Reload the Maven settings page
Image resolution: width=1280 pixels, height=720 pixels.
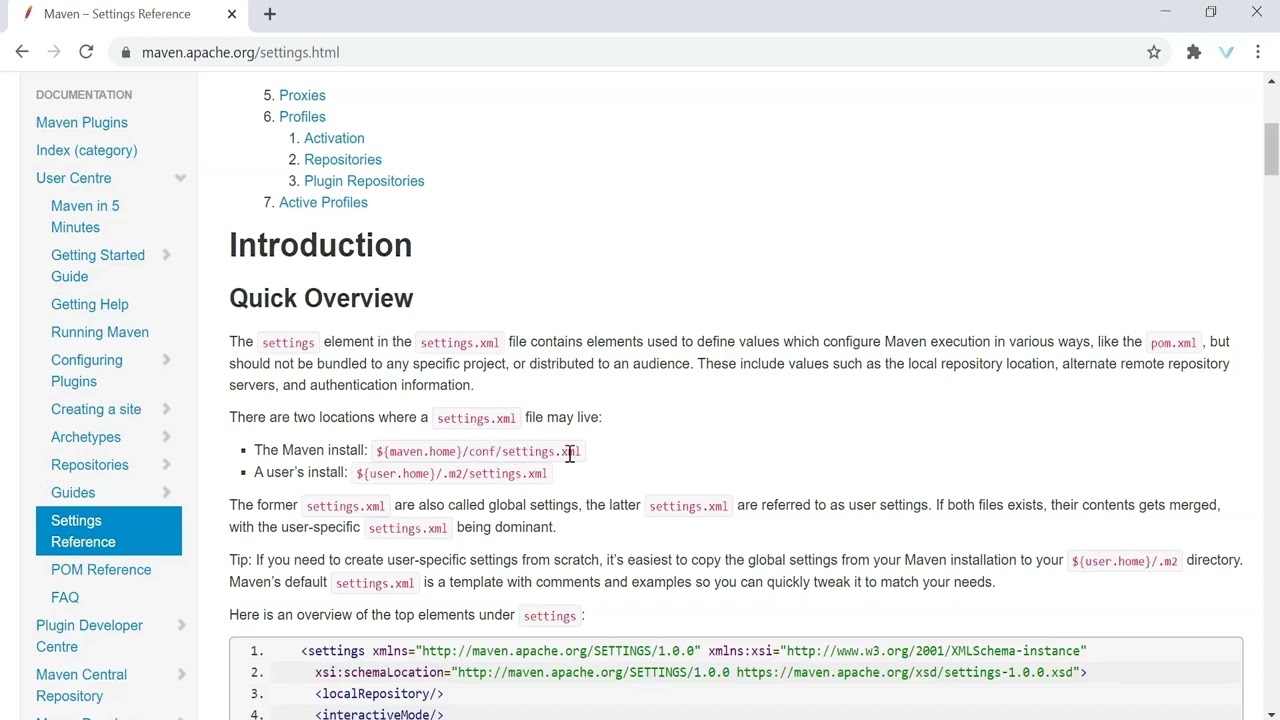(x=86, y=52)
